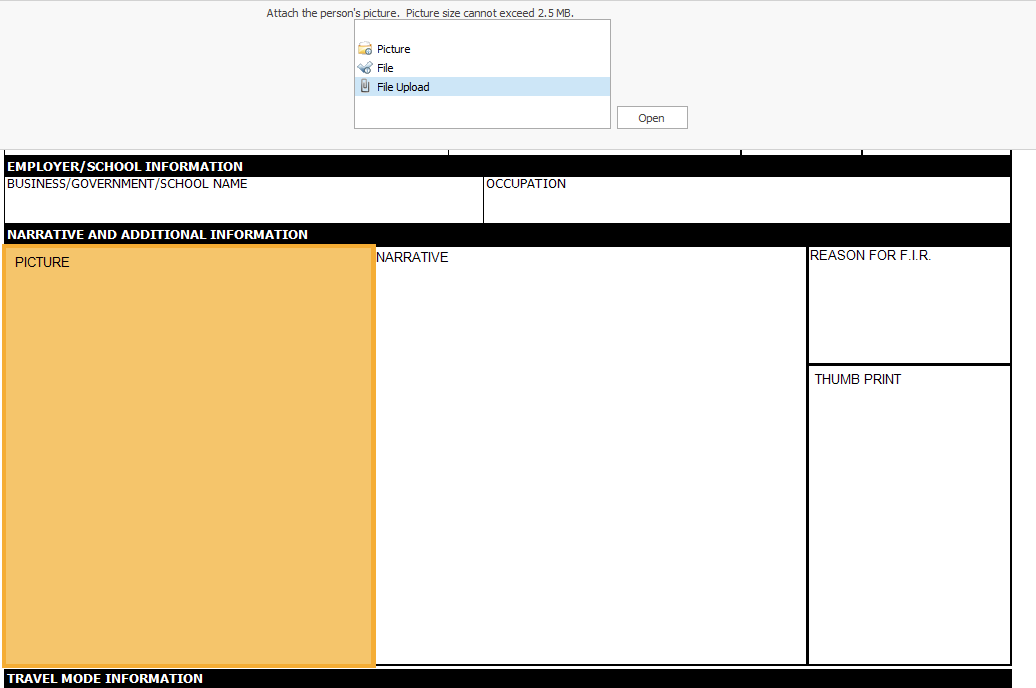The height and width of the screenshot is (688, 1036).
Task: Click the Picture folder icon
Action: point(365,49)
